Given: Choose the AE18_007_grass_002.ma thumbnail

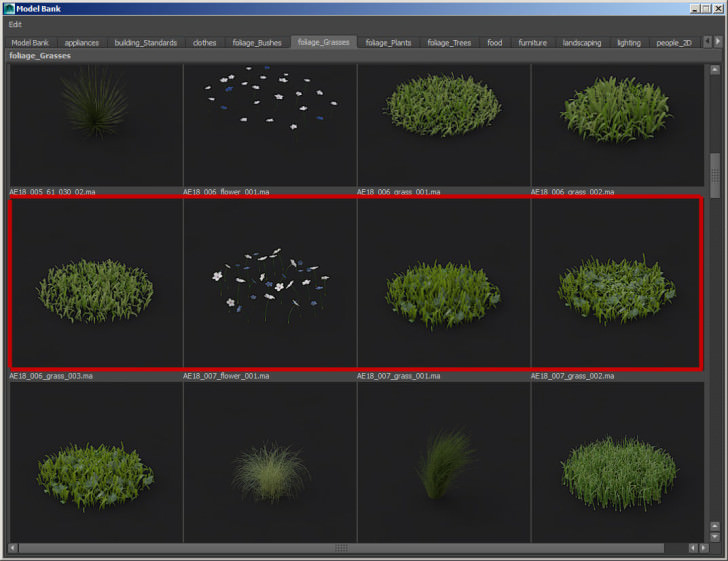Looking at the screenshot, I should tap(617, 284).
